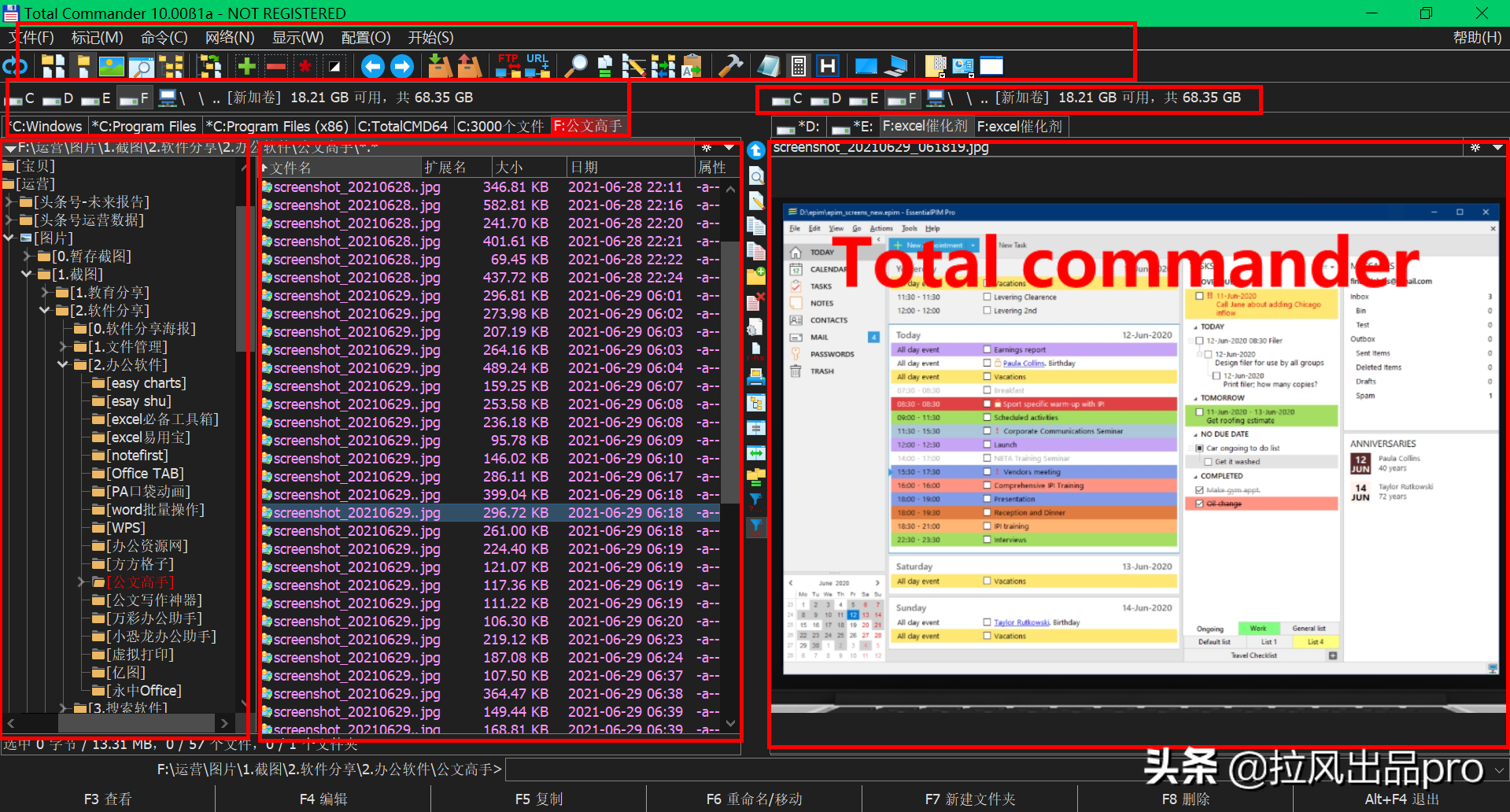Screen dimensions: 1510x812
Task: Click F7 新建文件夹 button
Action: [x=969, y=799]
